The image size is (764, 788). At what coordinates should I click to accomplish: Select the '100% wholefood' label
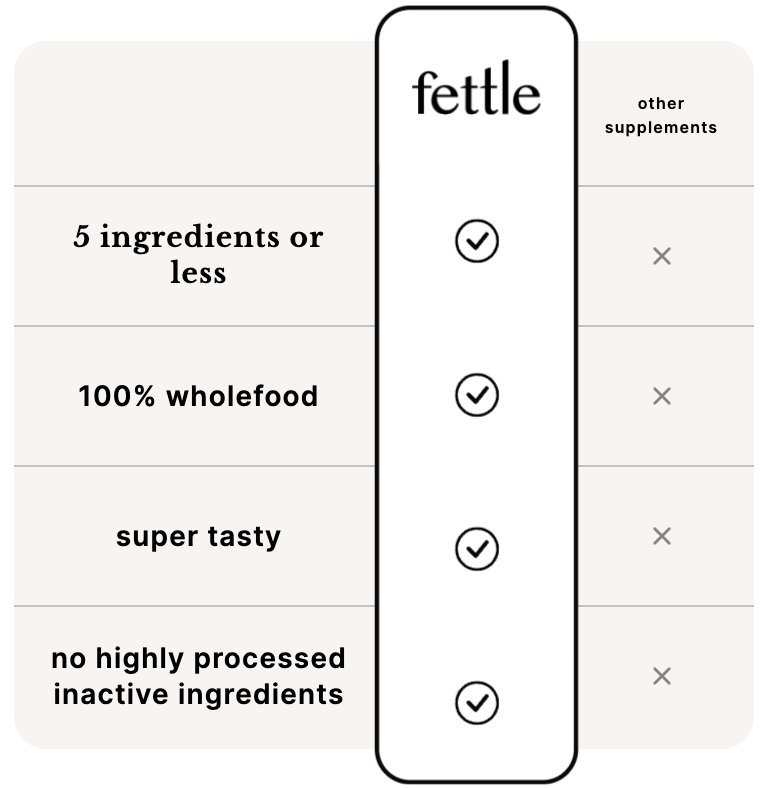pyautogui.click(x=198, y=396)
